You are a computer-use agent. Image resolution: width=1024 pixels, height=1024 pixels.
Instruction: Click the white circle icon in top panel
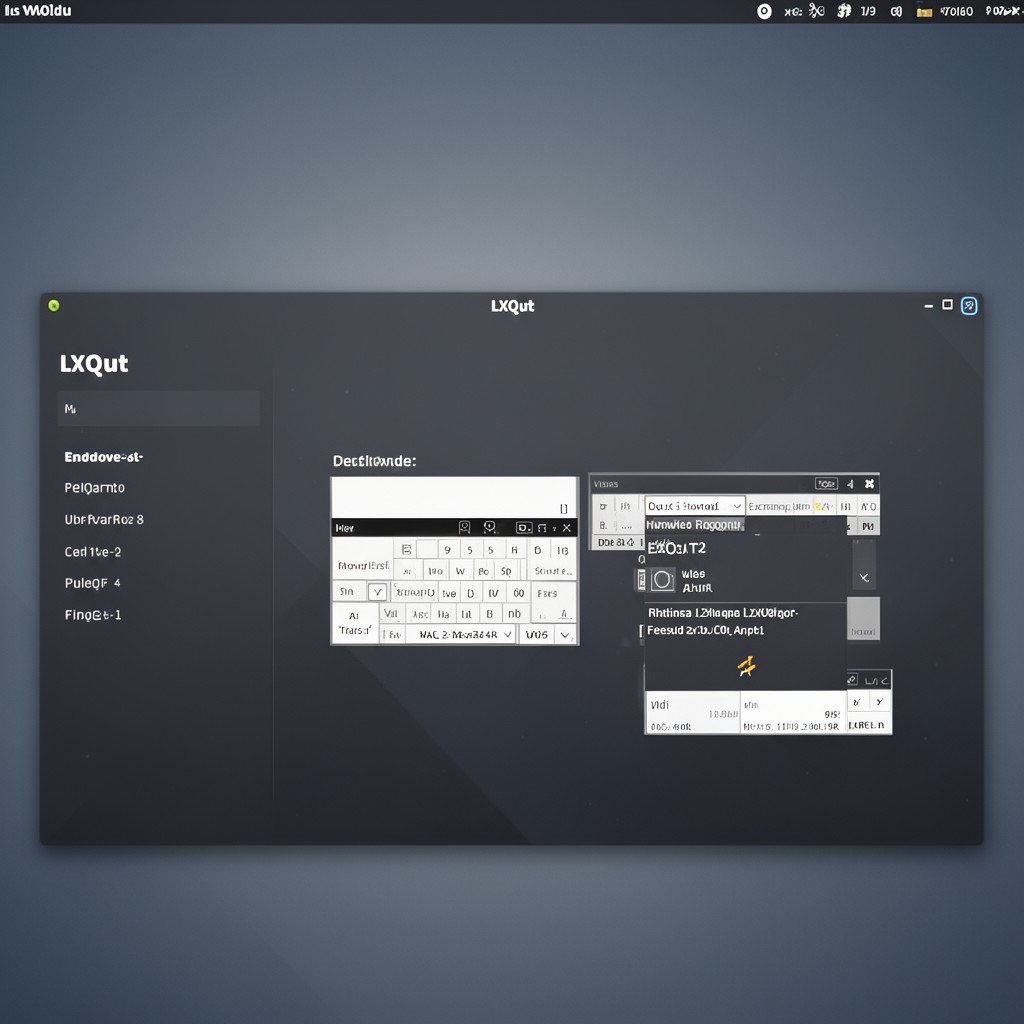tap(764, 11)
